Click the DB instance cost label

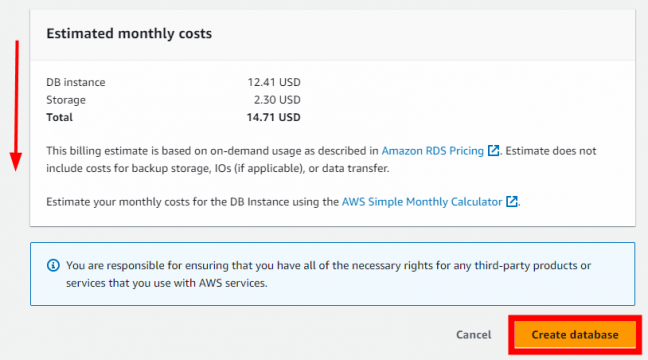[76, 82]
